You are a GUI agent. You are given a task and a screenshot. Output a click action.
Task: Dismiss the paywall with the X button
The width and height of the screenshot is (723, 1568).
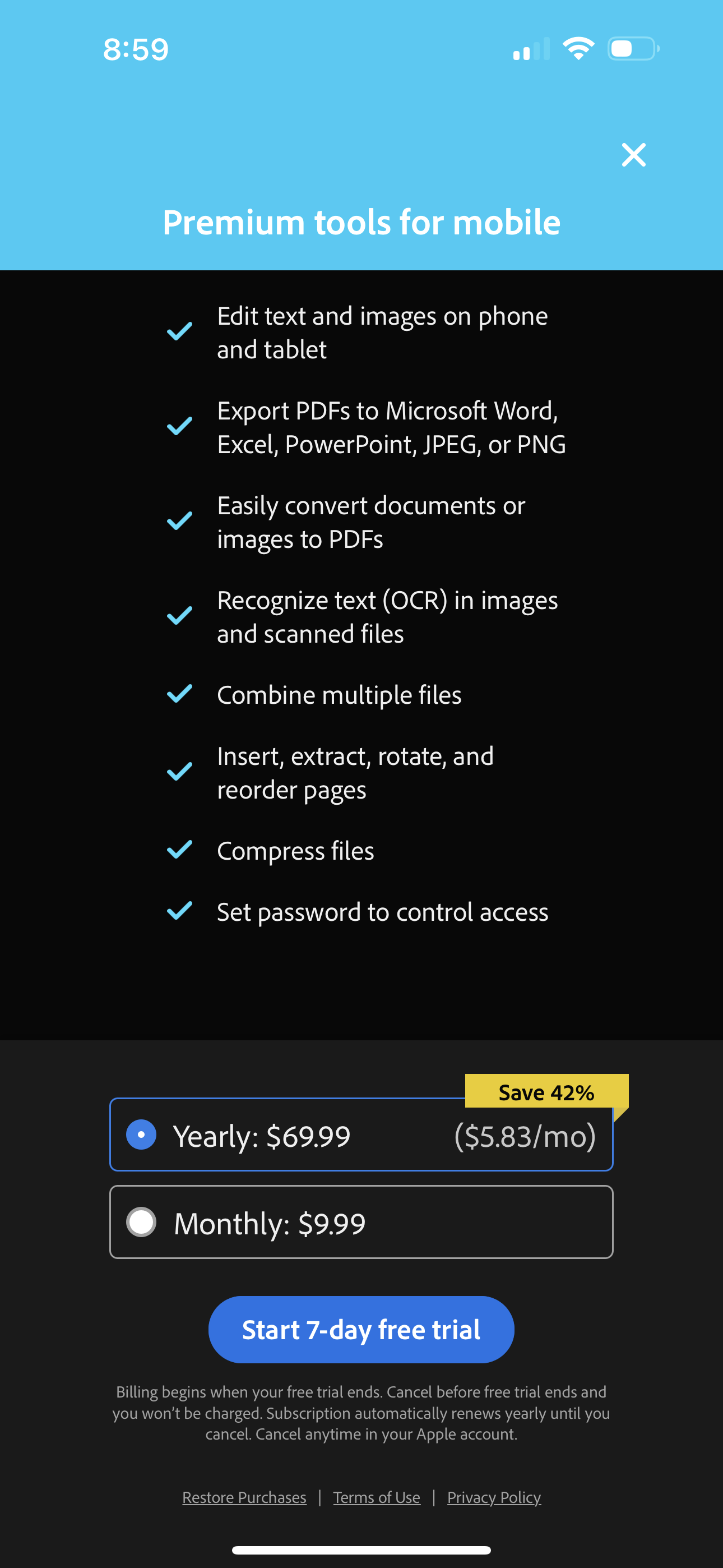(634, 155)
